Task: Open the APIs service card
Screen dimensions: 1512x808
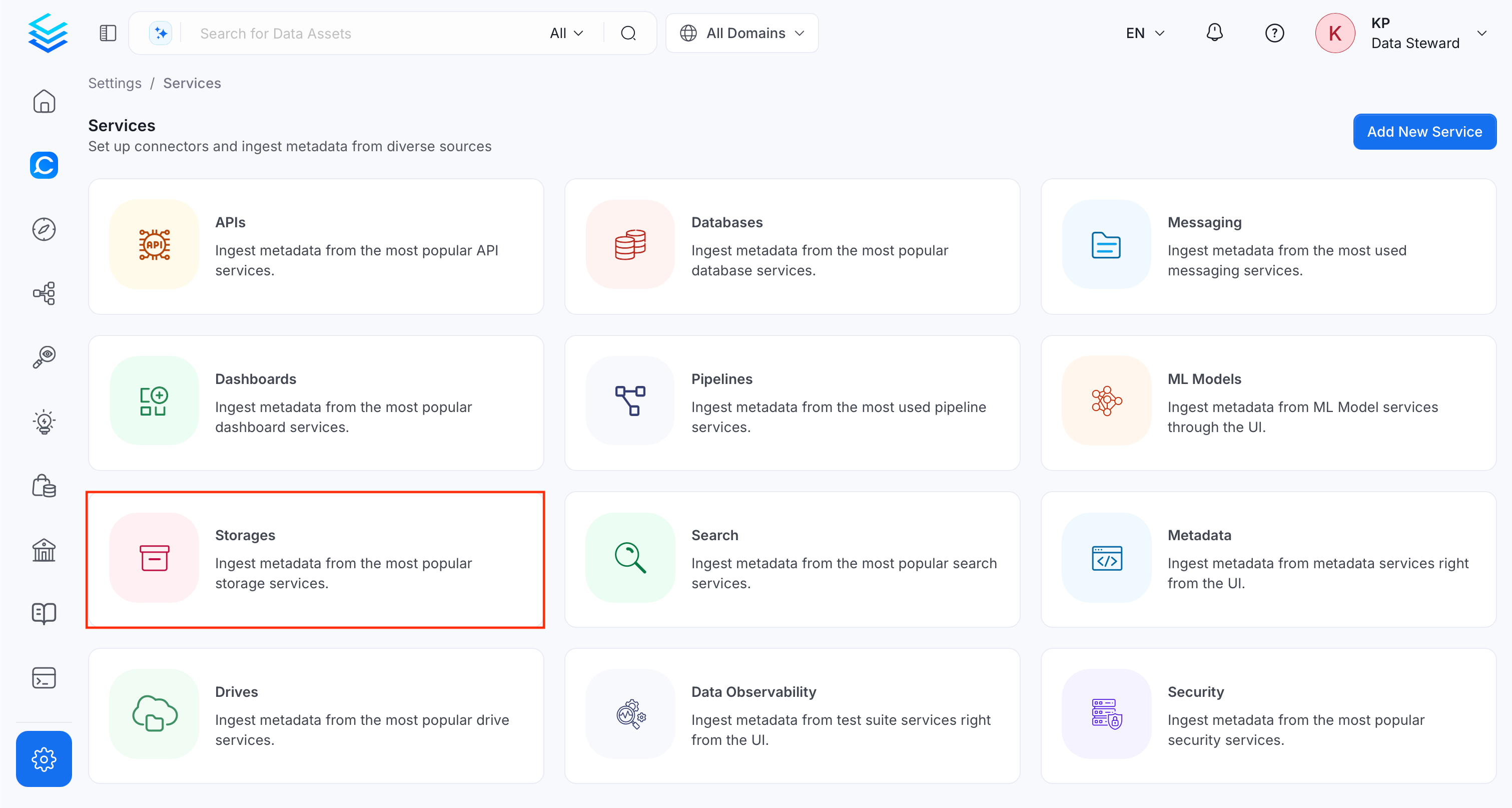Action: tap(316, 246)
